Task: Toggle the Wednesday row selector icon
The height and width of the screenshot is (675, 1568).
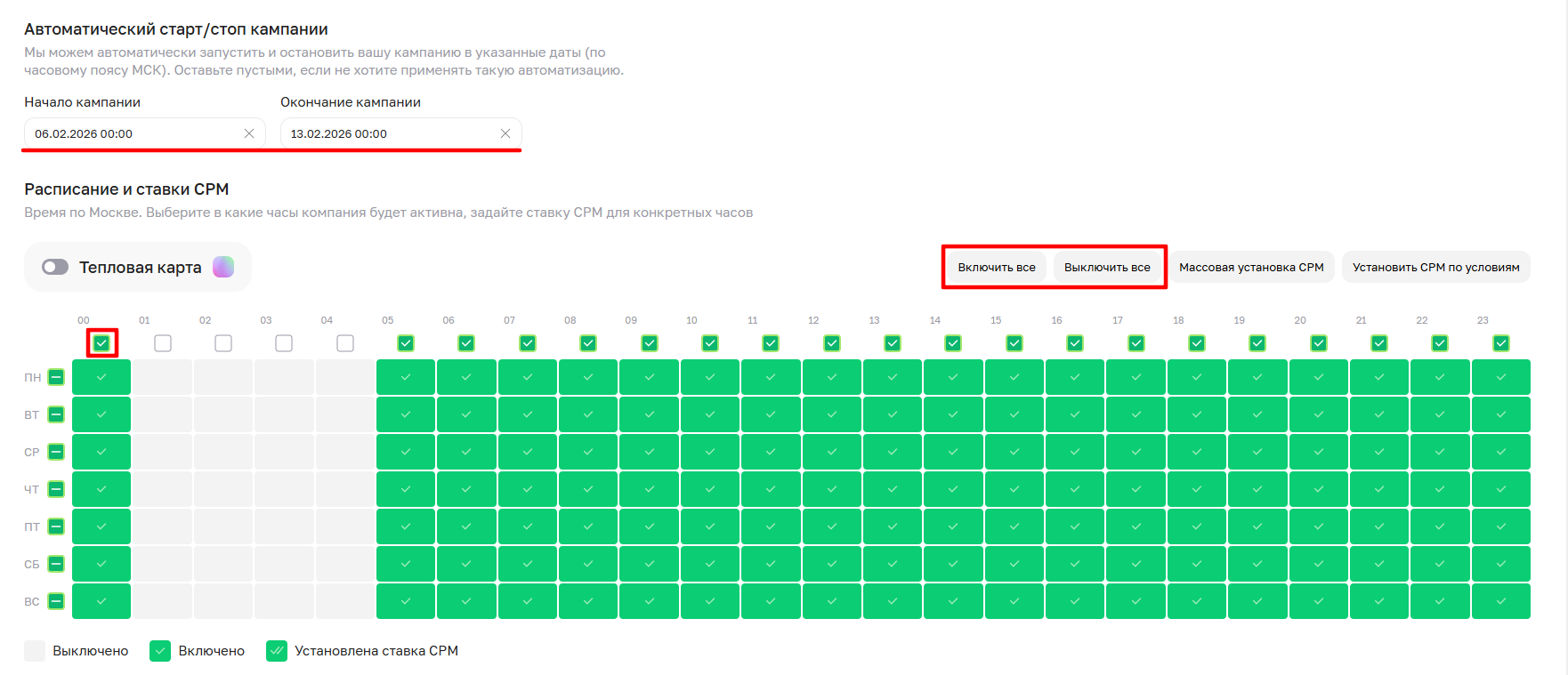Action: click(56, 452)
